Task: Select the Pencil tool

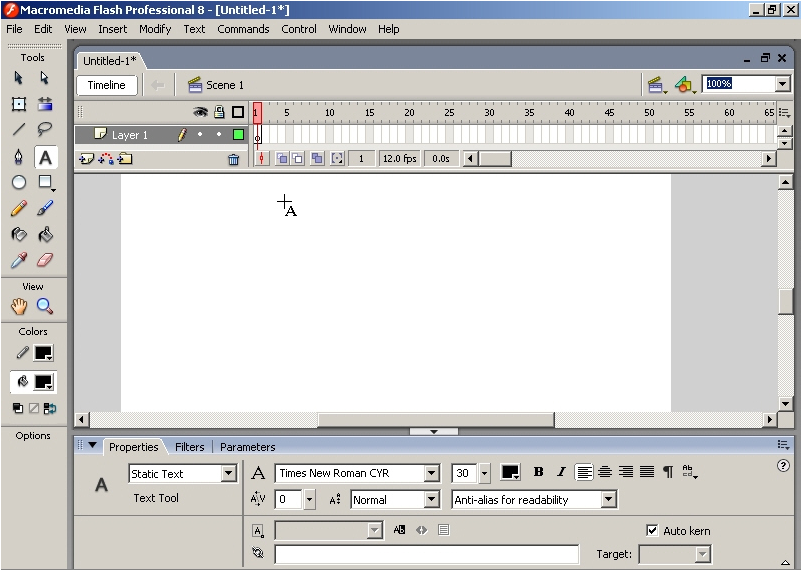Action: (x=19, y=208)
